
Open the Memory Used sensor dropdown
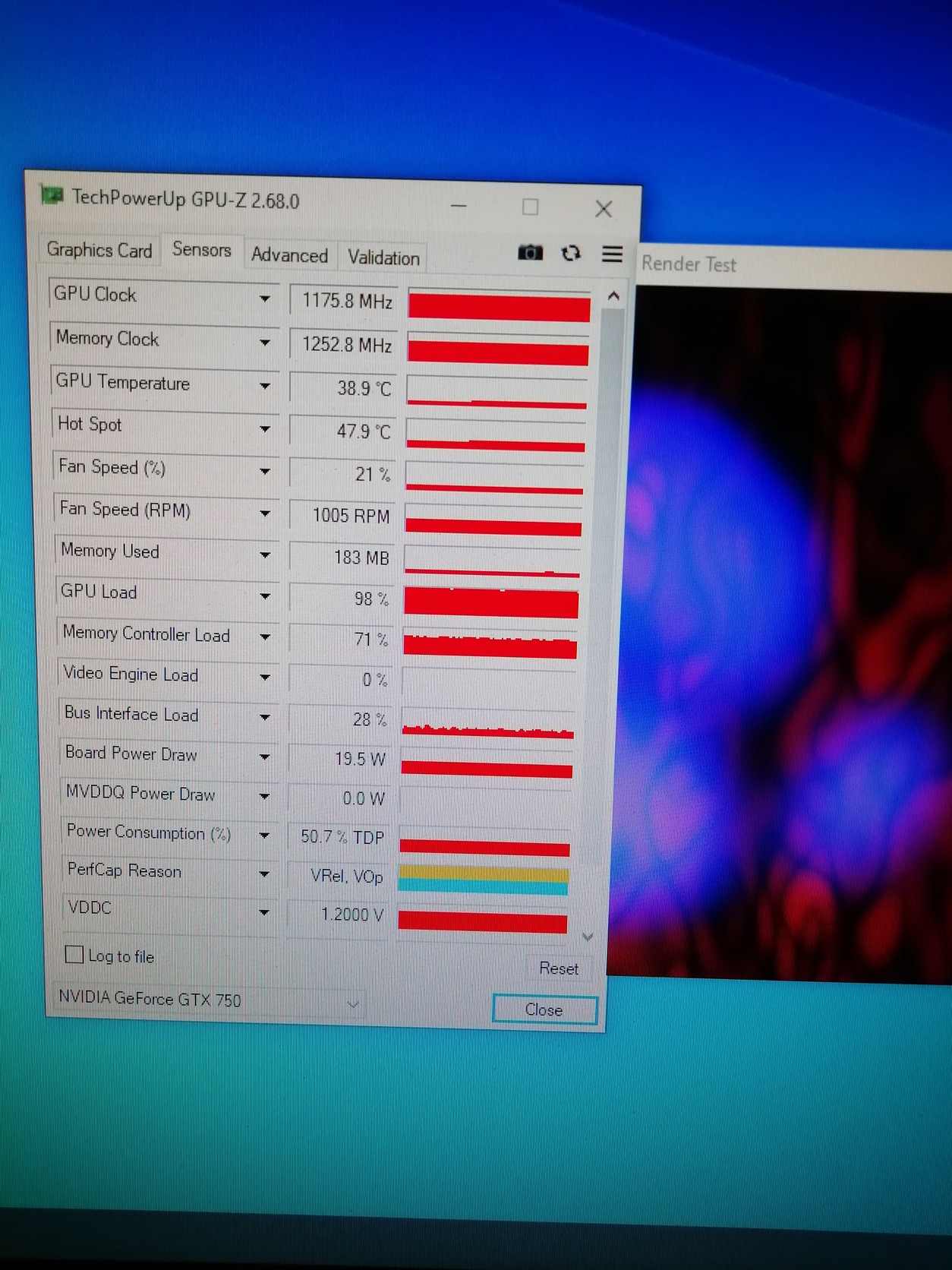264,555
